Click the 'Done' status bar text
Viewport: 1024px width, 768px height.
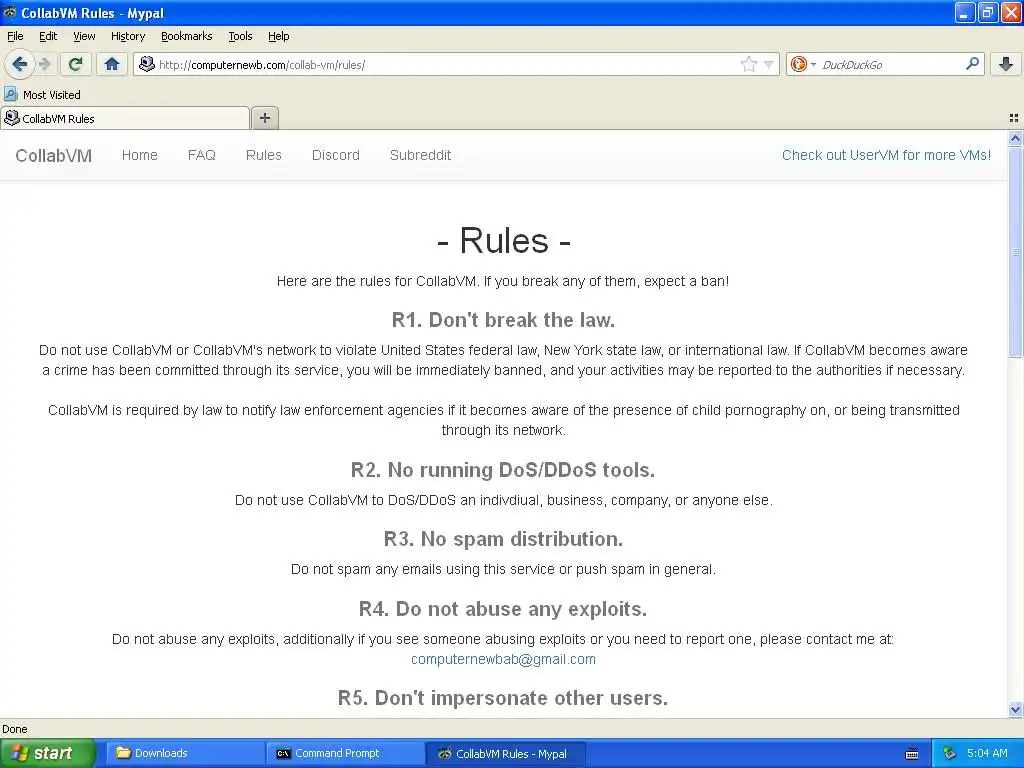(x=15, y=729)
